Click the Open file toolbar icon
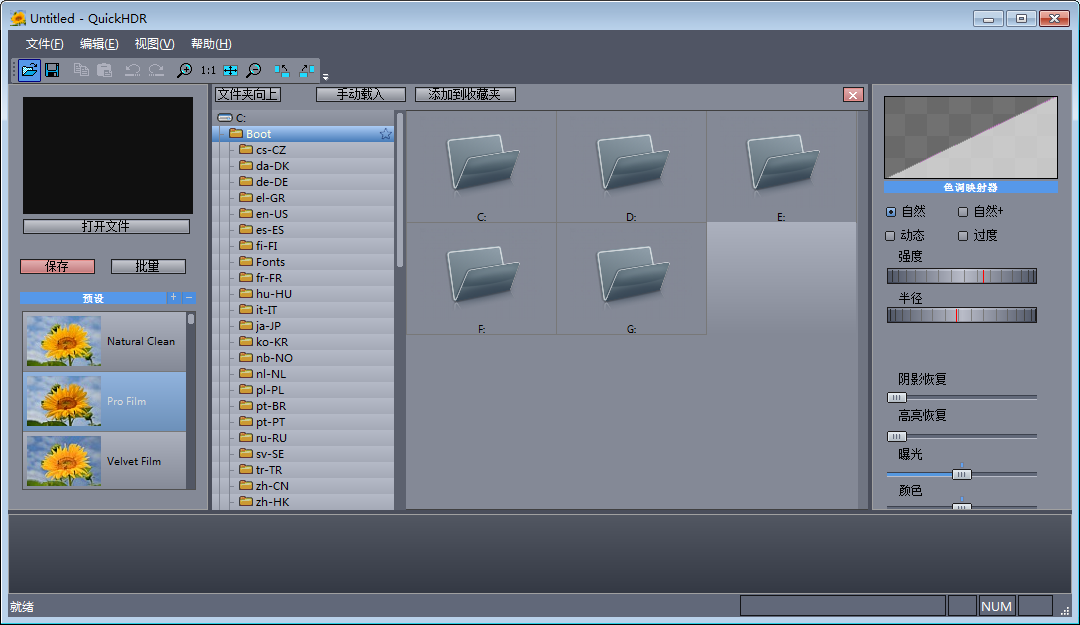The height and width of the screenshot is (625, 1080). (29, 70)
